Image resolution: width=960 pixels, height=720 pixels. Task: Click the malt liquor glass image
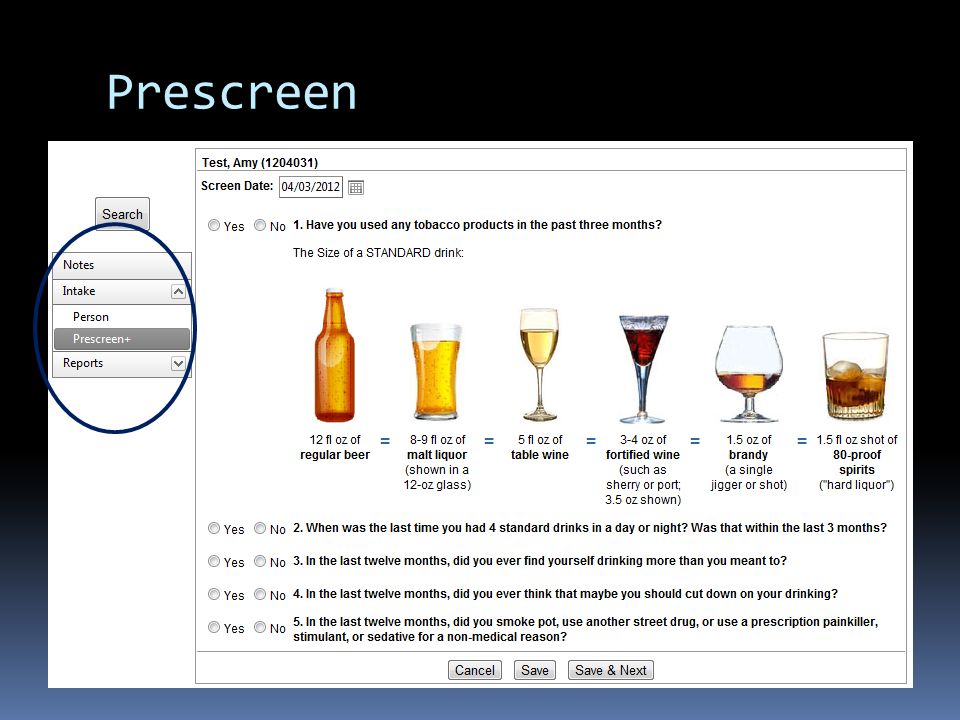[436, 371]
